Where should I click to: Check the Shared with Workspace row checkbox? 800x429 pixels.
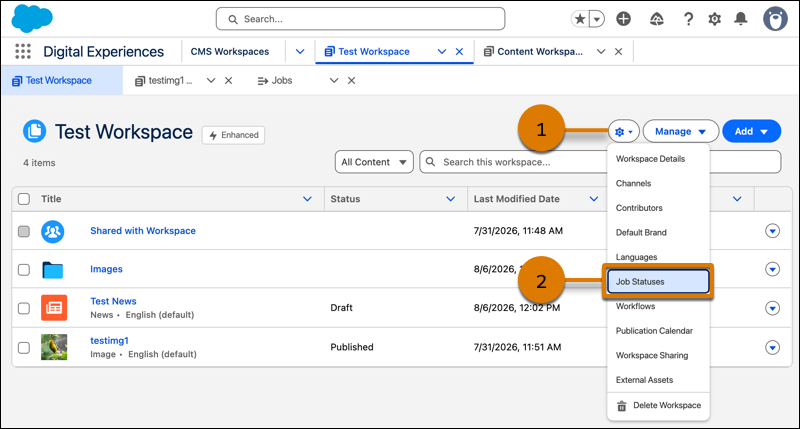pyautogui.click(x=24, y=231)
